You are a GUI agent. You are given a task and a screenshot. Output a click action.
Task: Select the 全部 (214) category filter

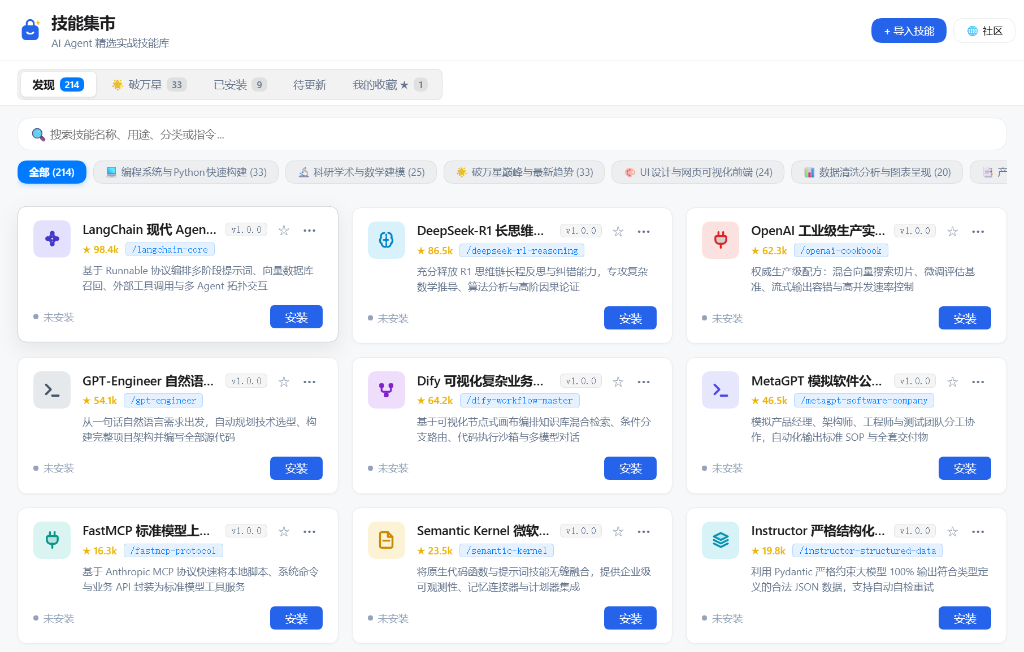click(52, 172)
